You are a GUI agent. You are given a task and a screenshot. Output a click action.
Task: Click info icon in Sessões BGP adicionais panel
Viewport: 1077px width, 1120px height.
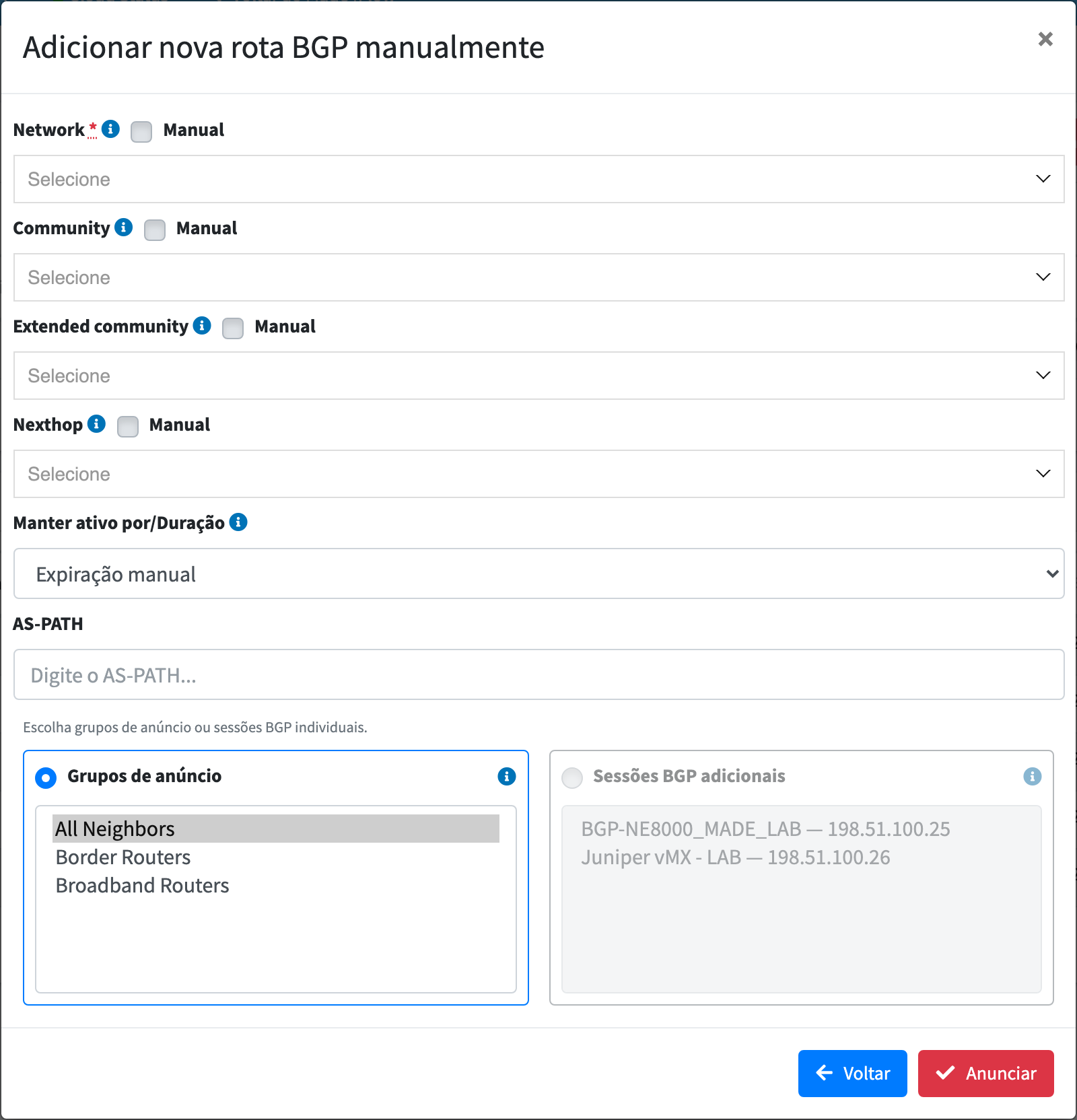pos(1033,776)
